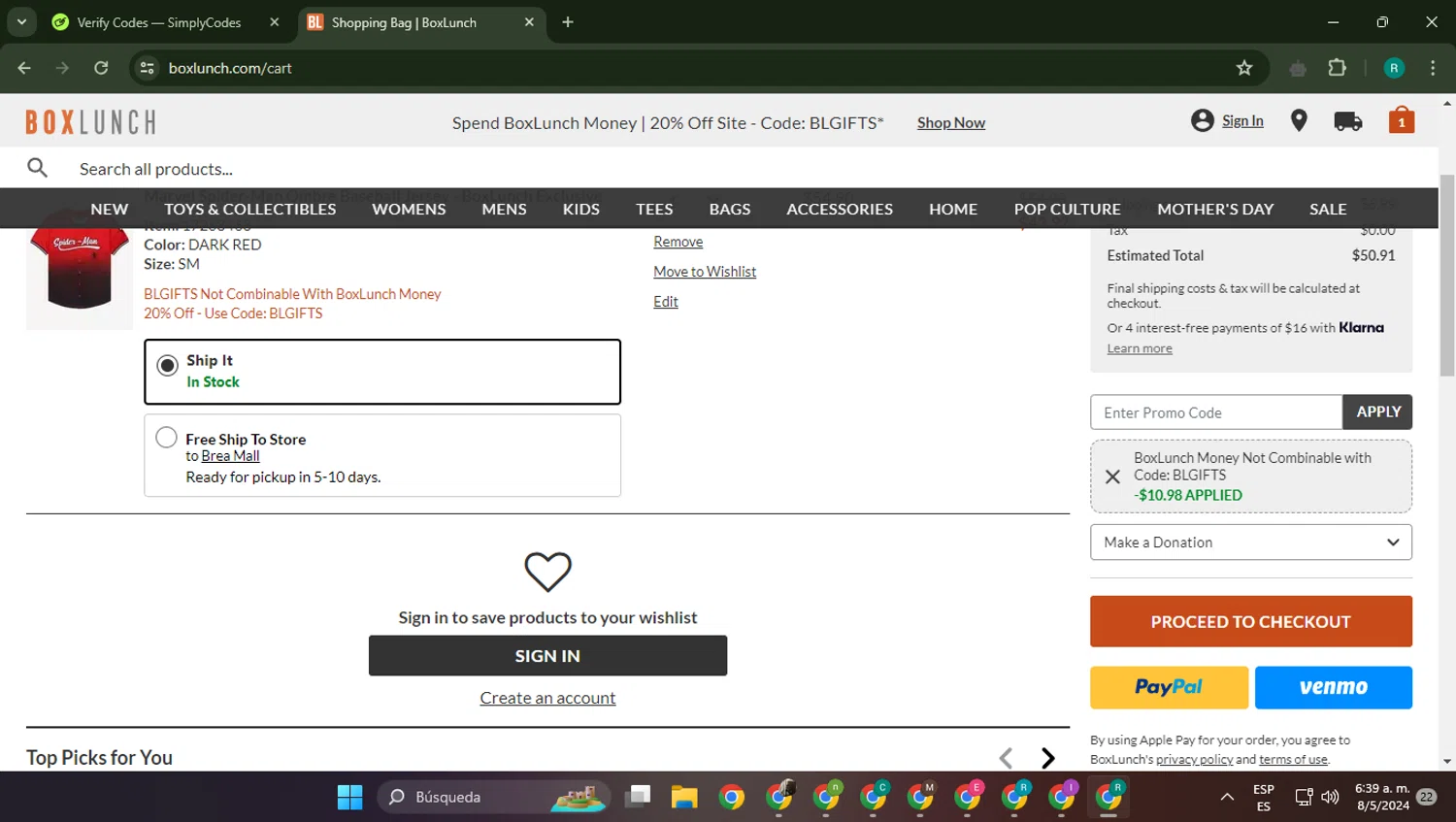Screen dimensions: 1456x822
Task: Show hidden tray icons chevron
Action: tap(1227, 797)
